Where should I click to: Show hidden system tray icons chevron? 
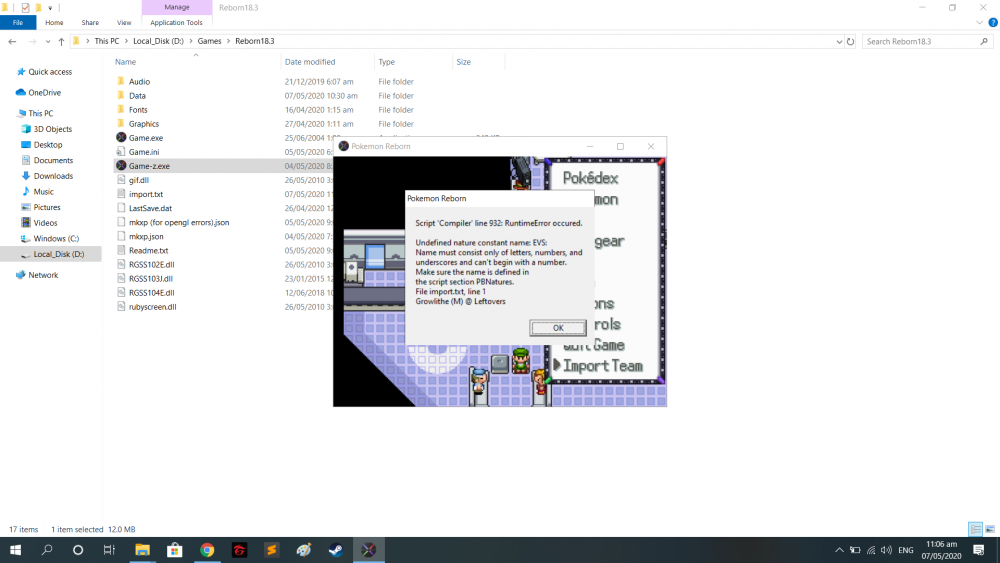[x=839, y=550]
